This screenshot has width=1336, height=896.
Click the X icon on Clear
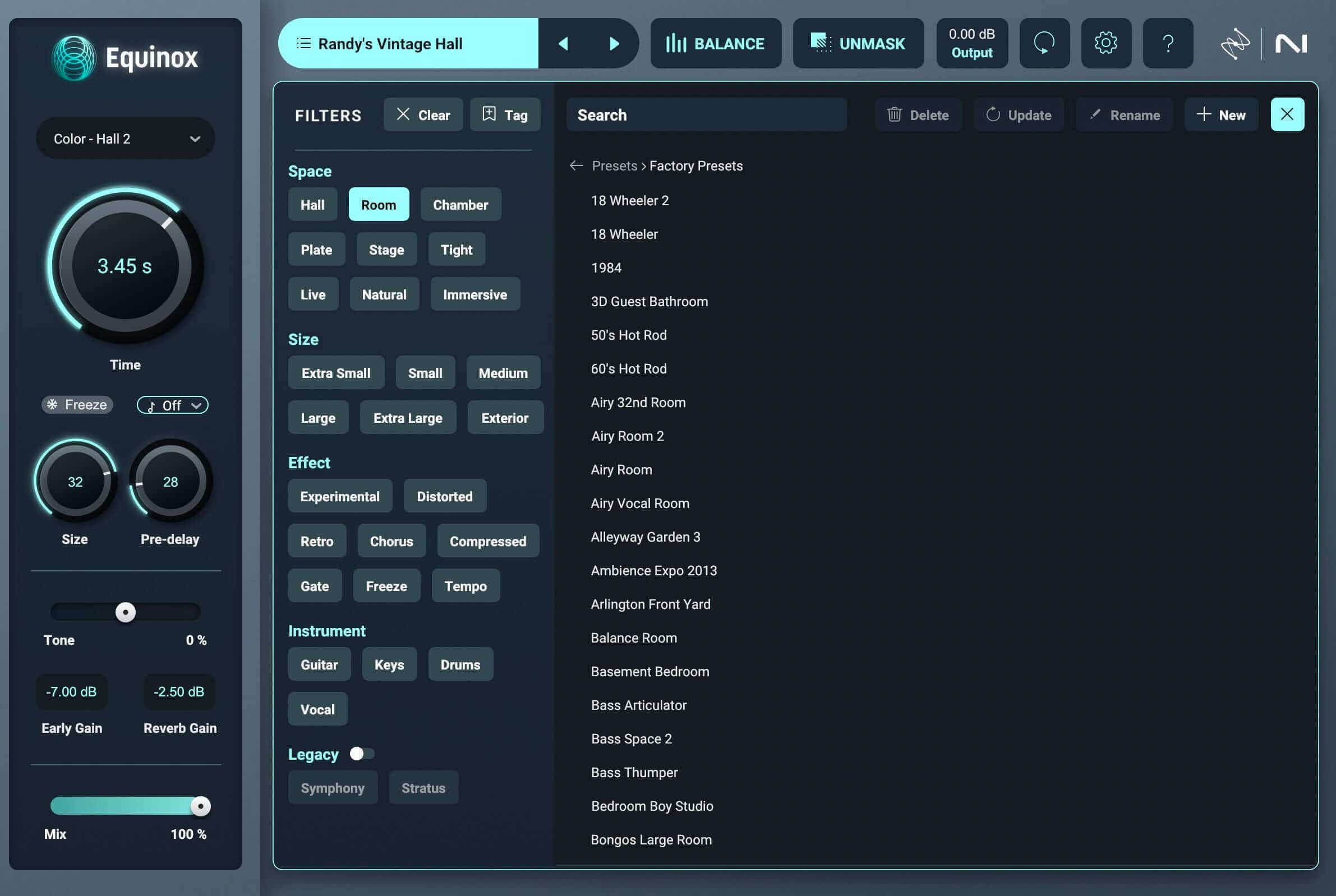[x=403, y=114]
